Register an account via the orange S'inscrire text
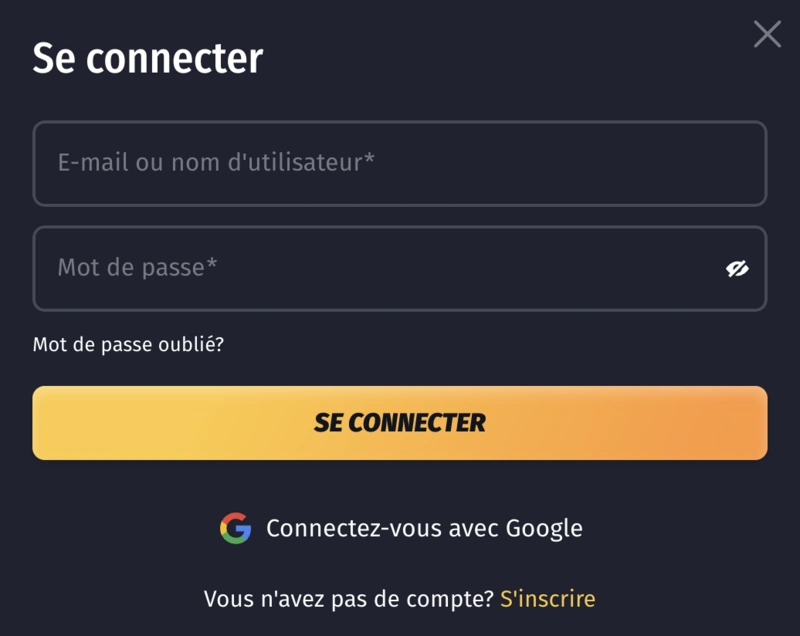Image resolution: width=800 pixels, height=636 pixels. coord(547,599)
